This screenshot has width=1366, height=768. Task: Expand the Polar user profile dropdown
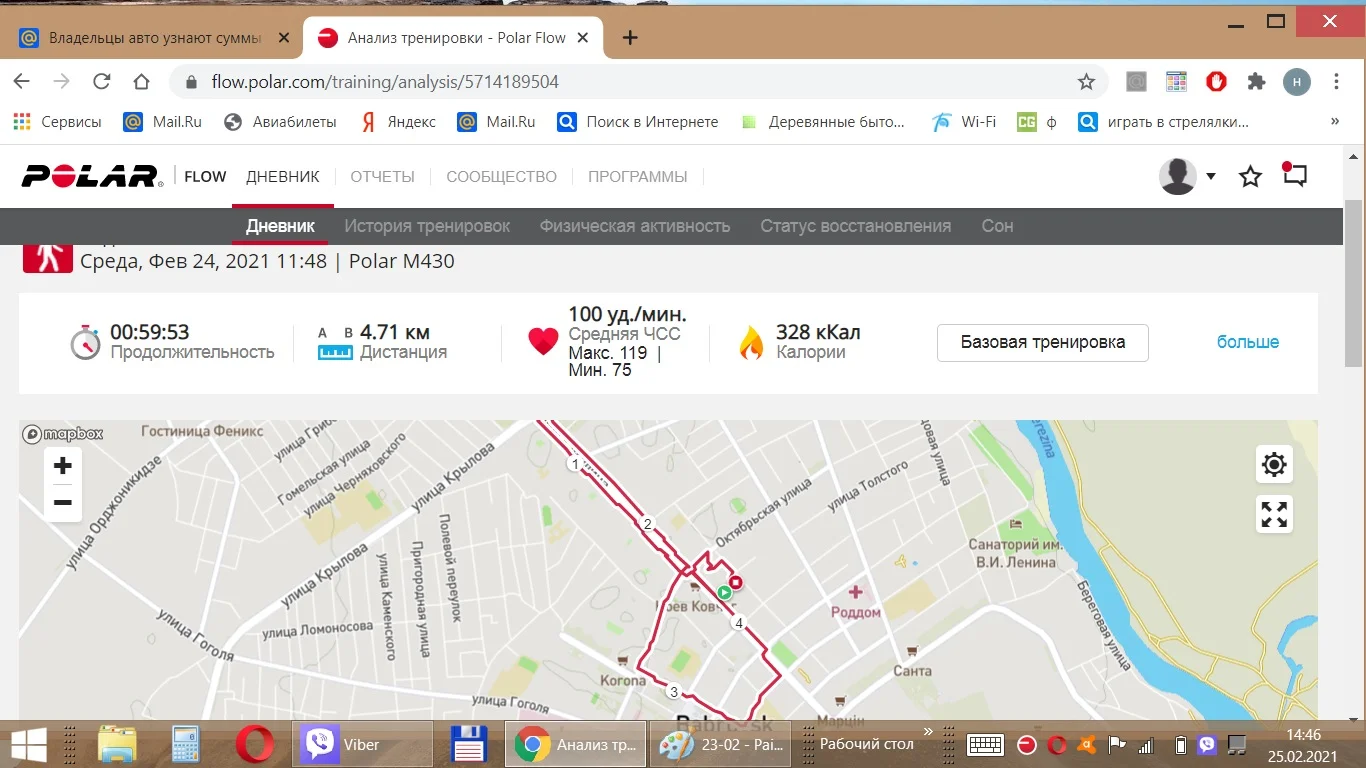tap(1211, 177)
